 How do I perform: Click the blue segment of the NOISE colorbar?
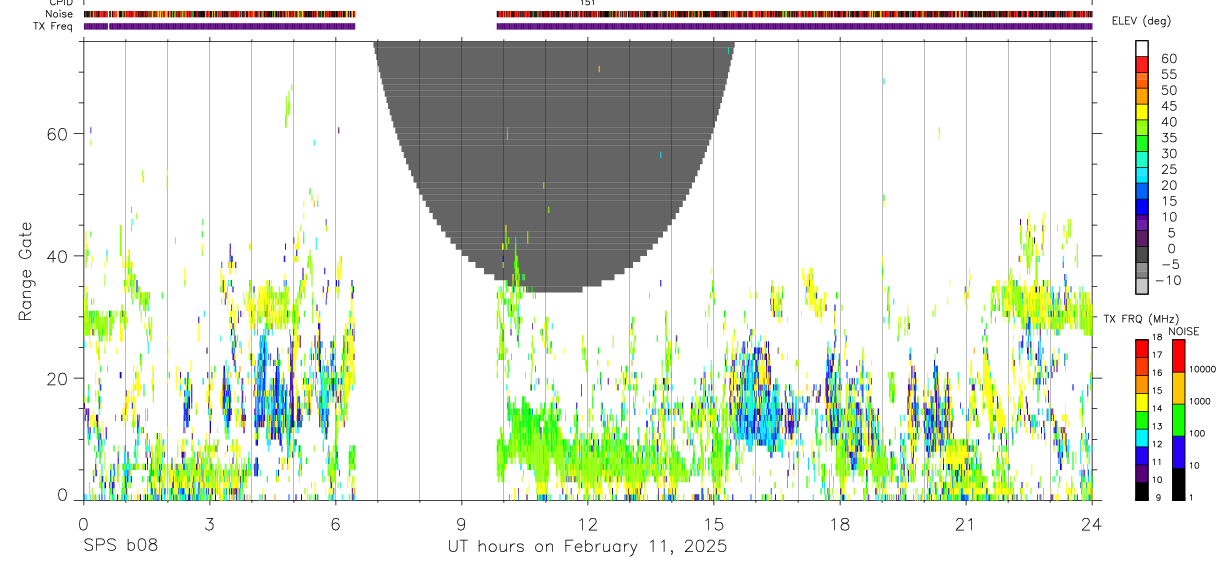[x=1178, y=451]
